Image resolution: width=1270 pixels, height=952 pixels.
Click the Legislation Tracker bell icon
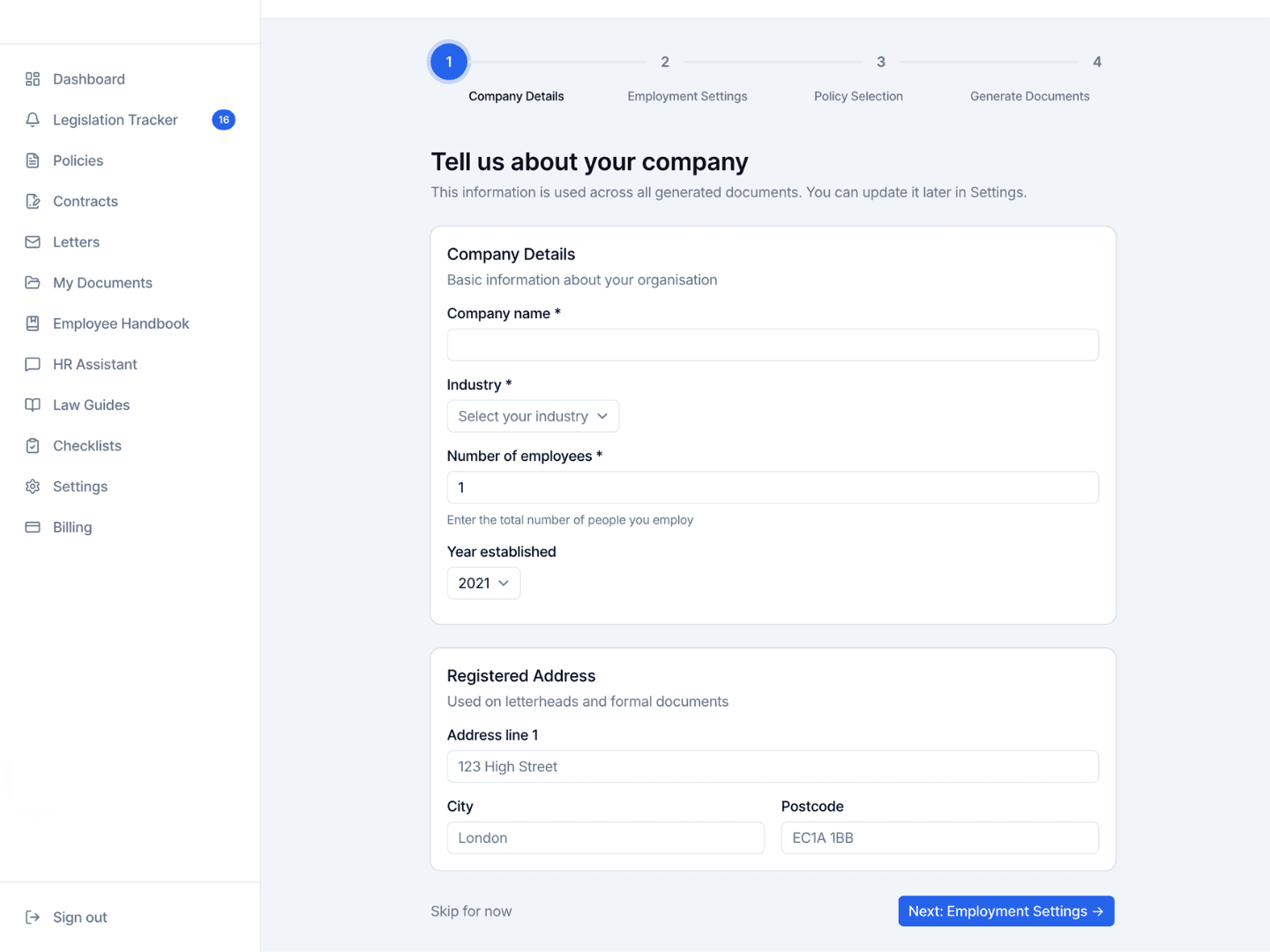click(33, 120)
